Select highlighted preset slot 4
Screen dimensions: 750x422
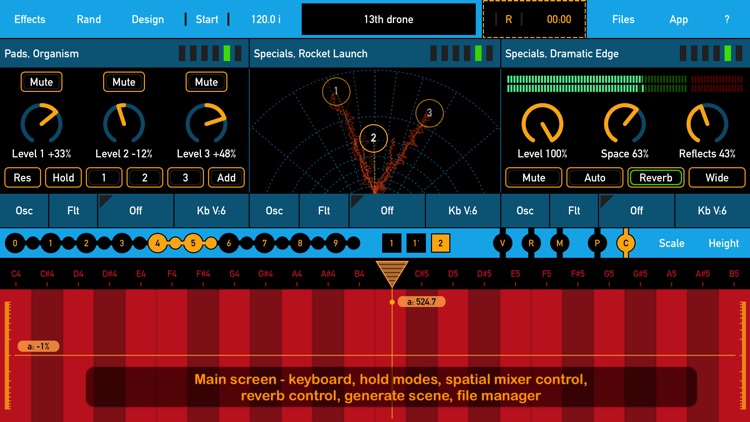[x=157, y=243]
